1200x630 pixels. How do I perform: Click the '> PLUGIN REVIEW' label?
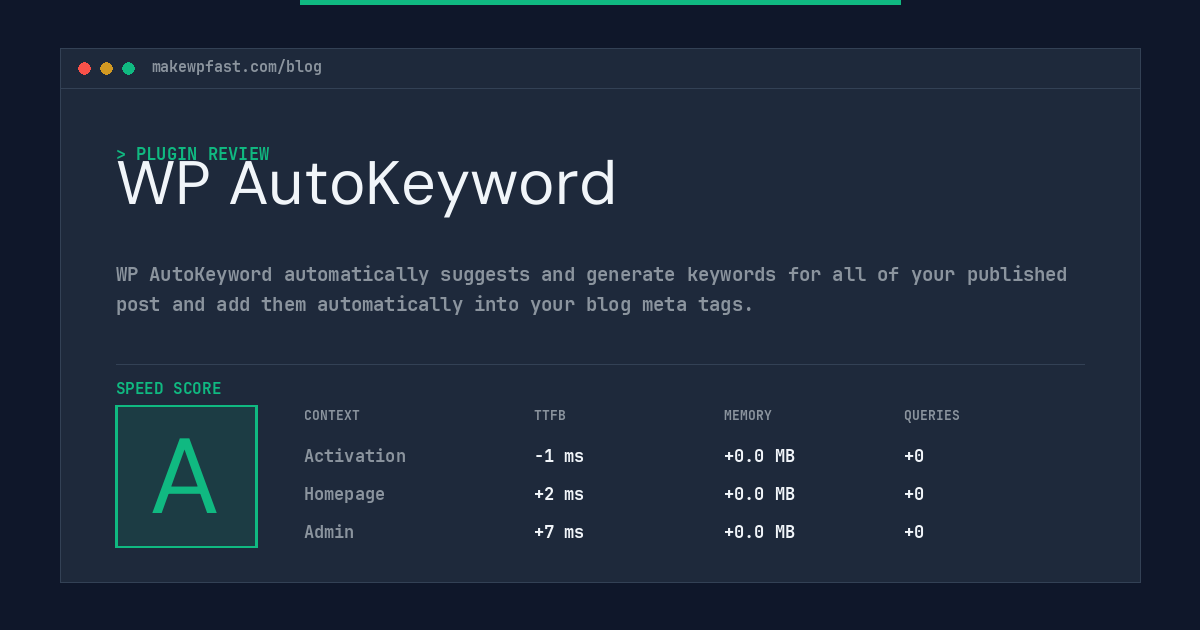coord(193,154)
